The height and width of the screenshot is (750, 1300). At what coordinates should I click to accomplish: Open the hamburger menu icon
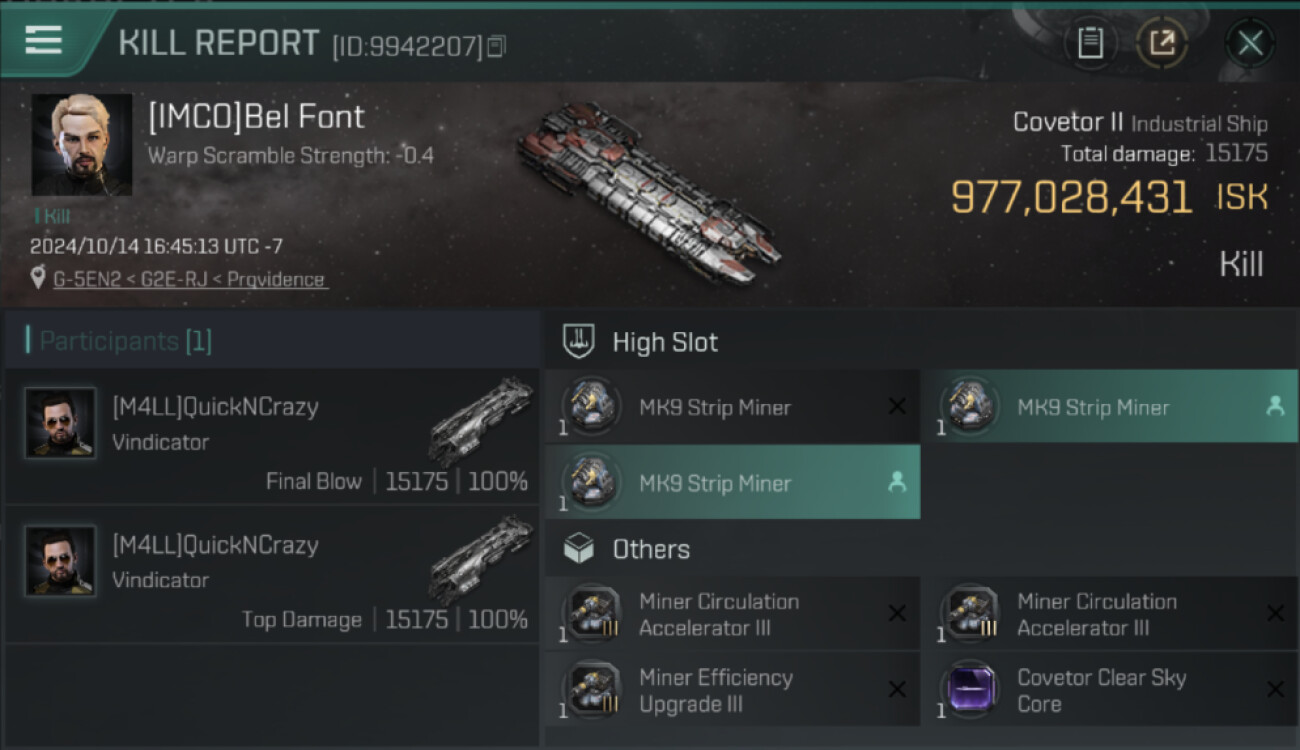click(x=43, y=40)
